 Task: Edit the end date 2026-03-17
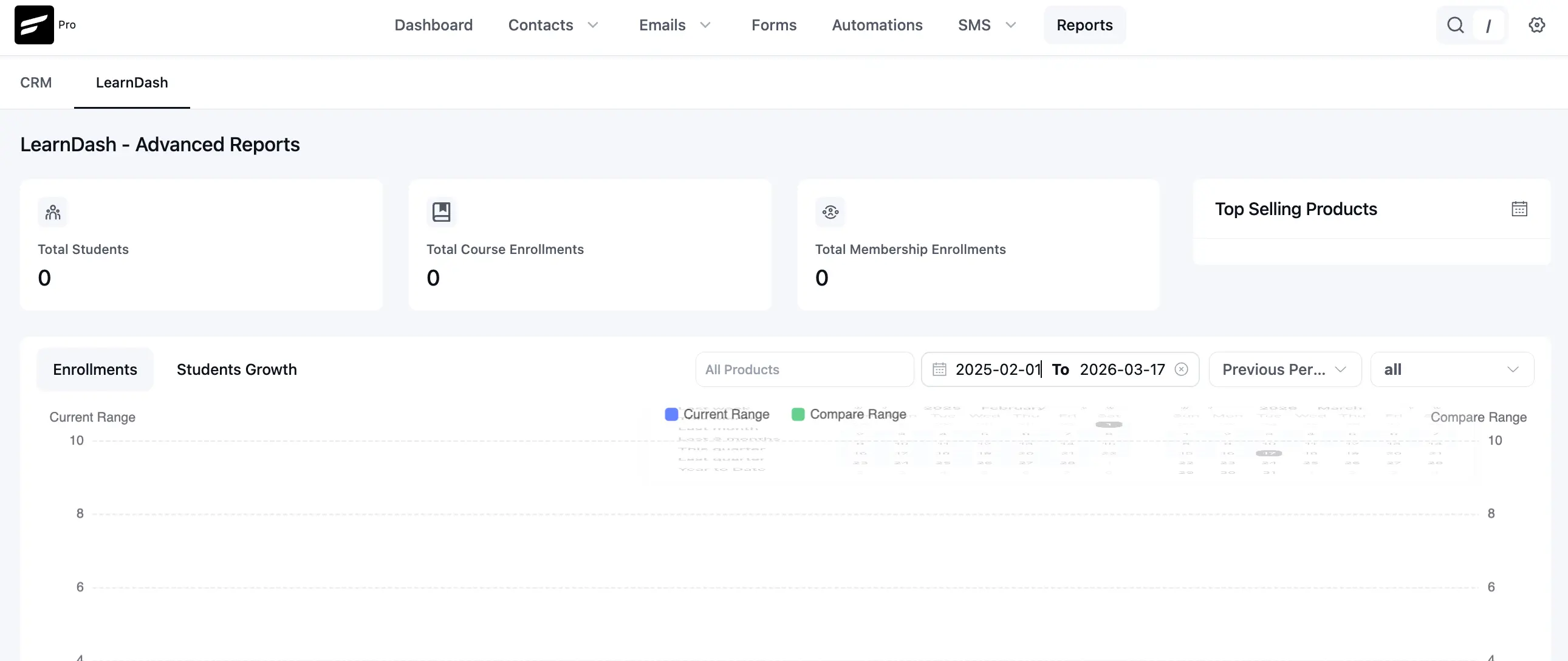click(x=1123, y=369)
